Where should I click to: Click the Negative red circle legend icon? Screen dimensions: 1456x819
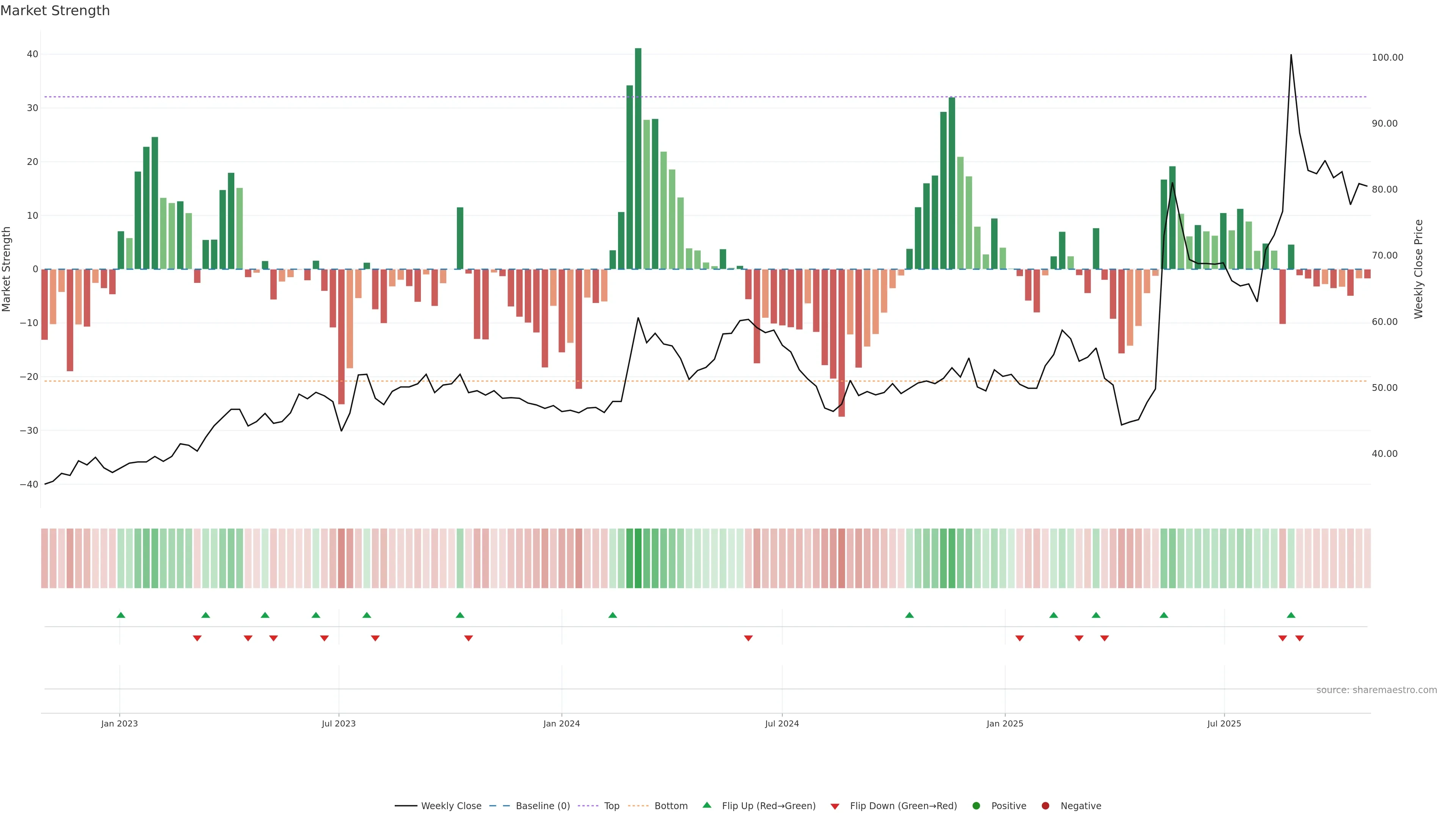click(1045, 806)
